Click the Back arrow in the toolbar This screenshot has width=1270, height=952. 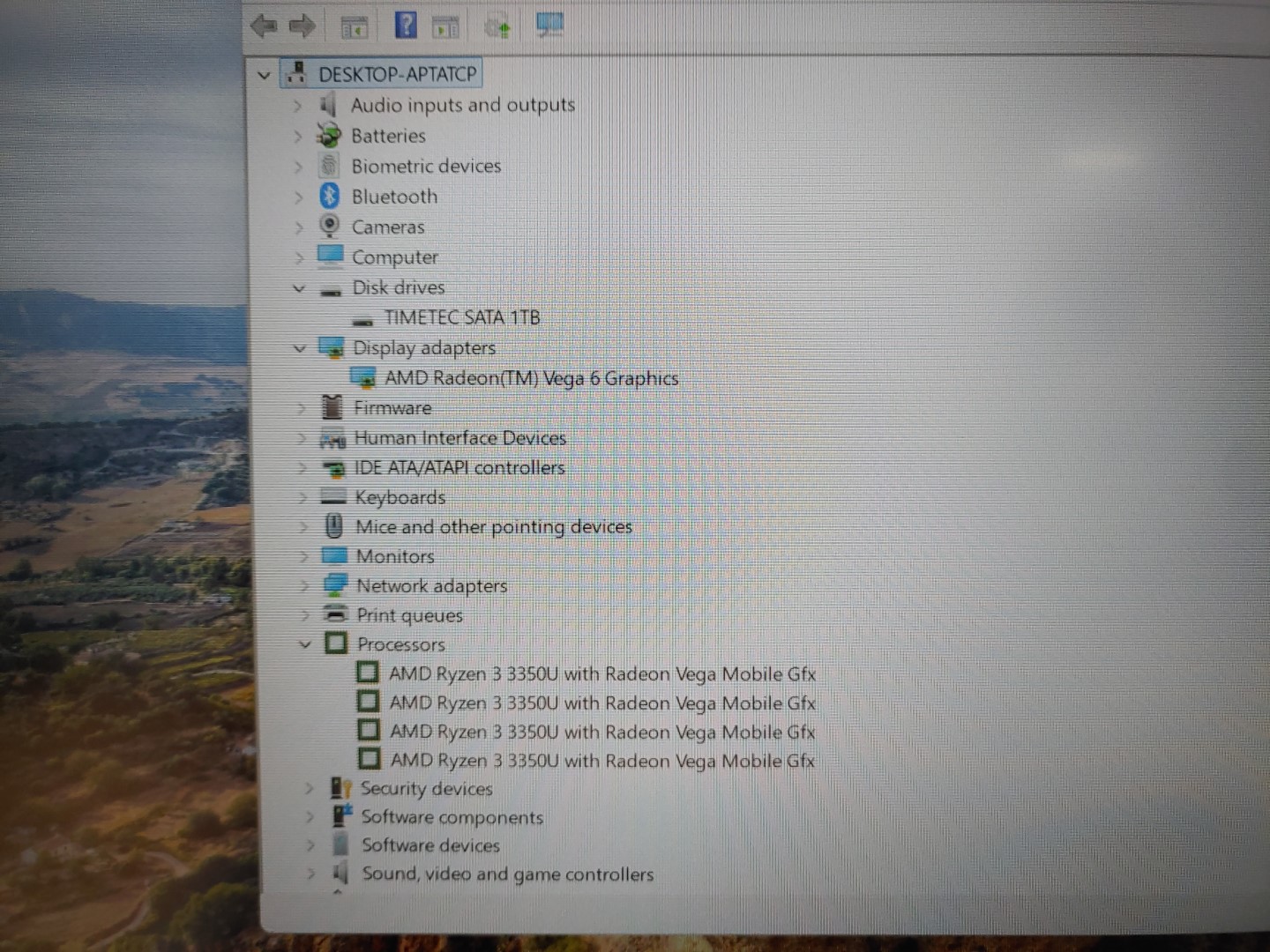tap(263, 26)
